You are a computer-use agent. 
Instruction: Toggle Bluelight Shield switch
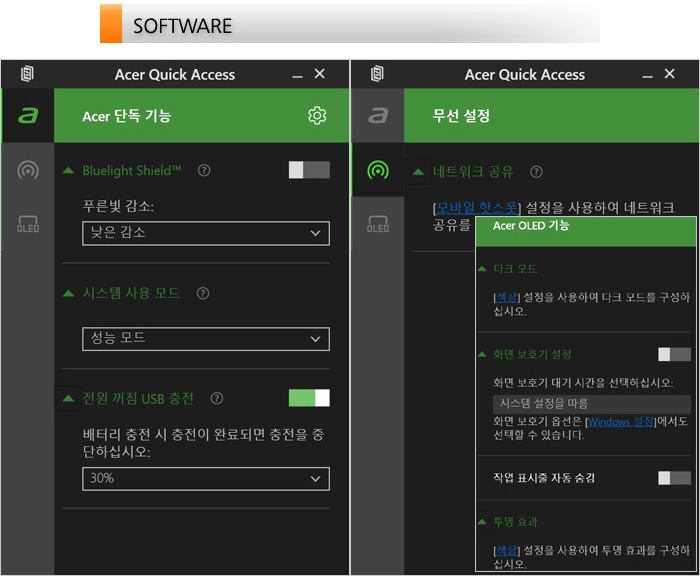(x=309, y=170)
